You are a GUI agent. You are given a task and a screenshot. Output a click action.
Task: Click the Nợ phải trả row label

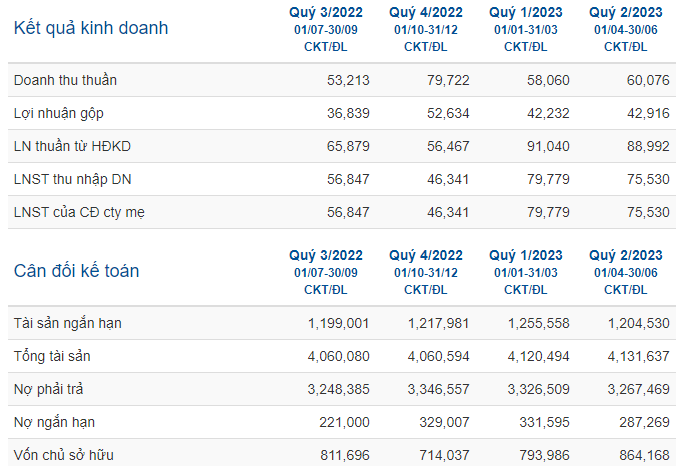tap(48, 389)
